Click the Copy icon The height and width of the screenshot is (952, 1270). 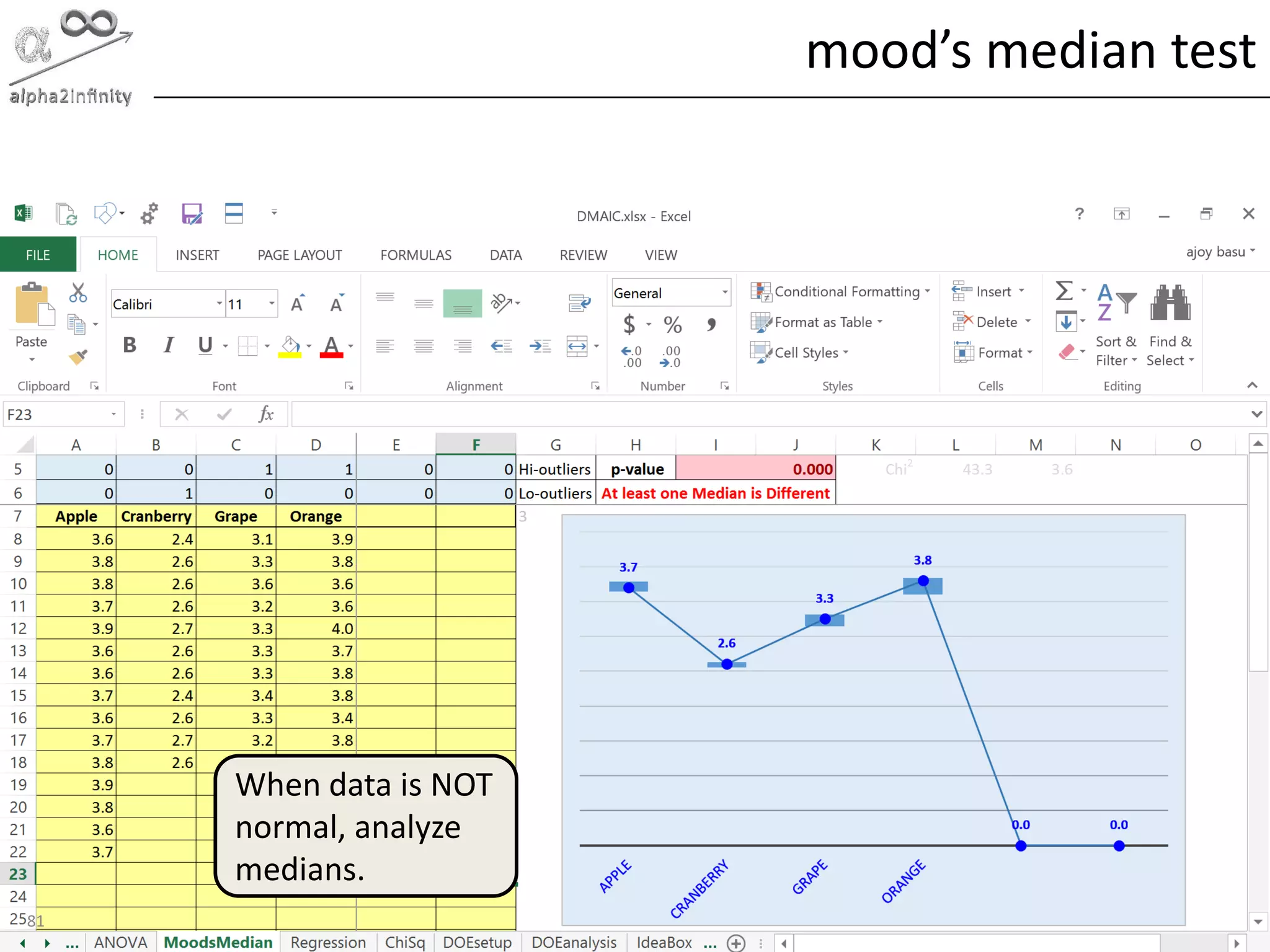pyautogui.click(x=76, y=324)
